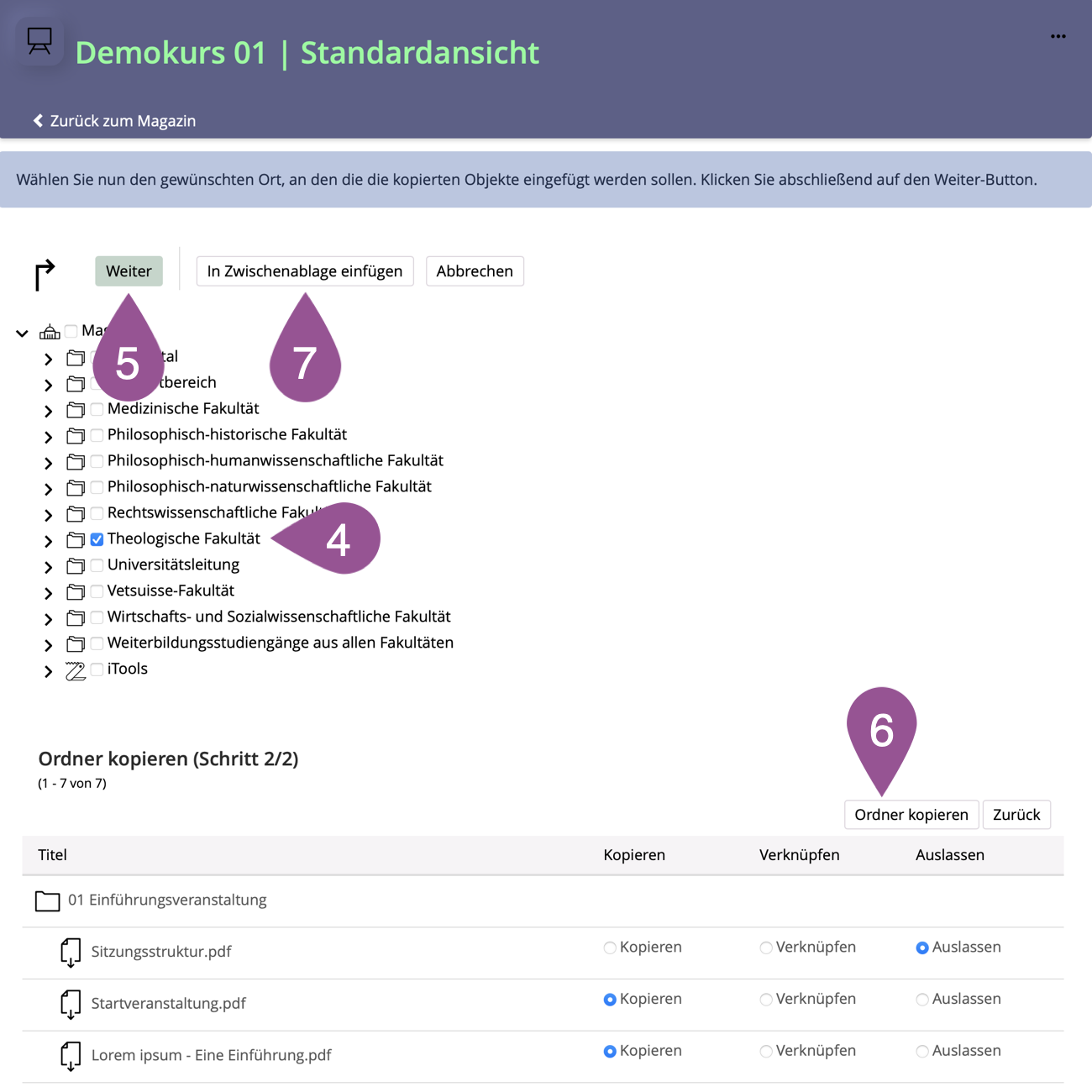
Task: Click In Zwischenablage einfügen button
Action: (304, 271)
